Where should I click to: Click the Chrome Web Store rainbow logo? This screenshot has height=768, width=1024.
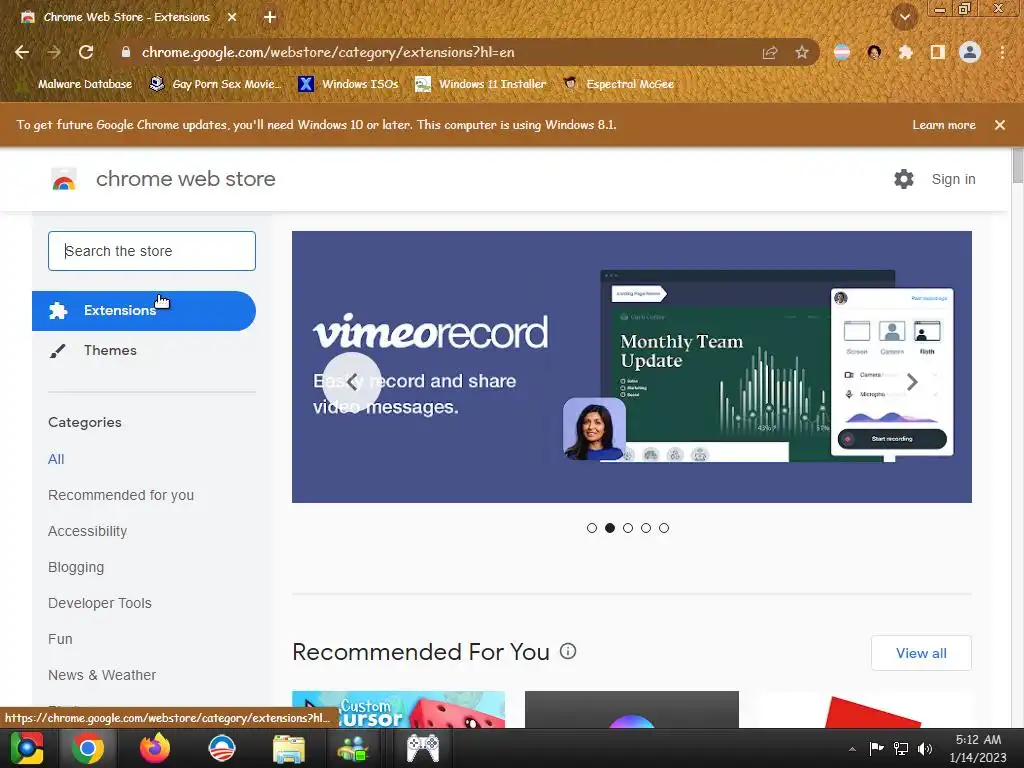pyautogui.click(x=64, y=179)
